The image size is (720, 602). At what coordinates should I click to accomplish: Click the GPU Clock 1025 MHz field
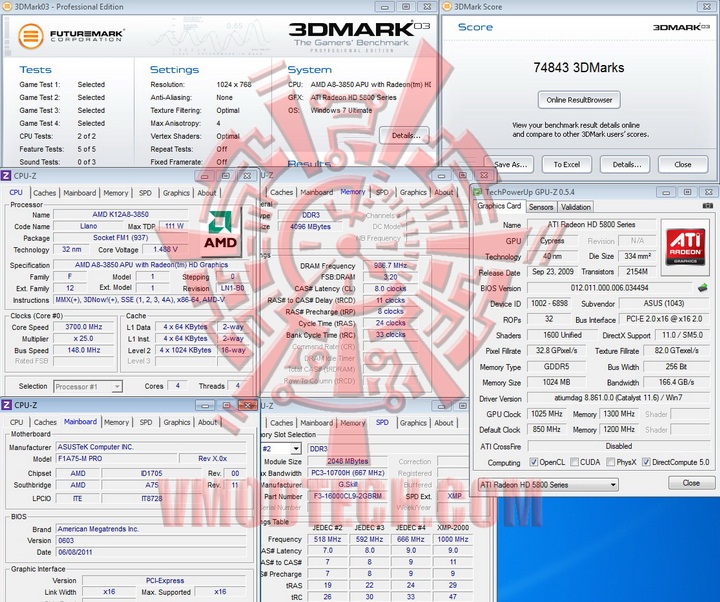(546, 414)
